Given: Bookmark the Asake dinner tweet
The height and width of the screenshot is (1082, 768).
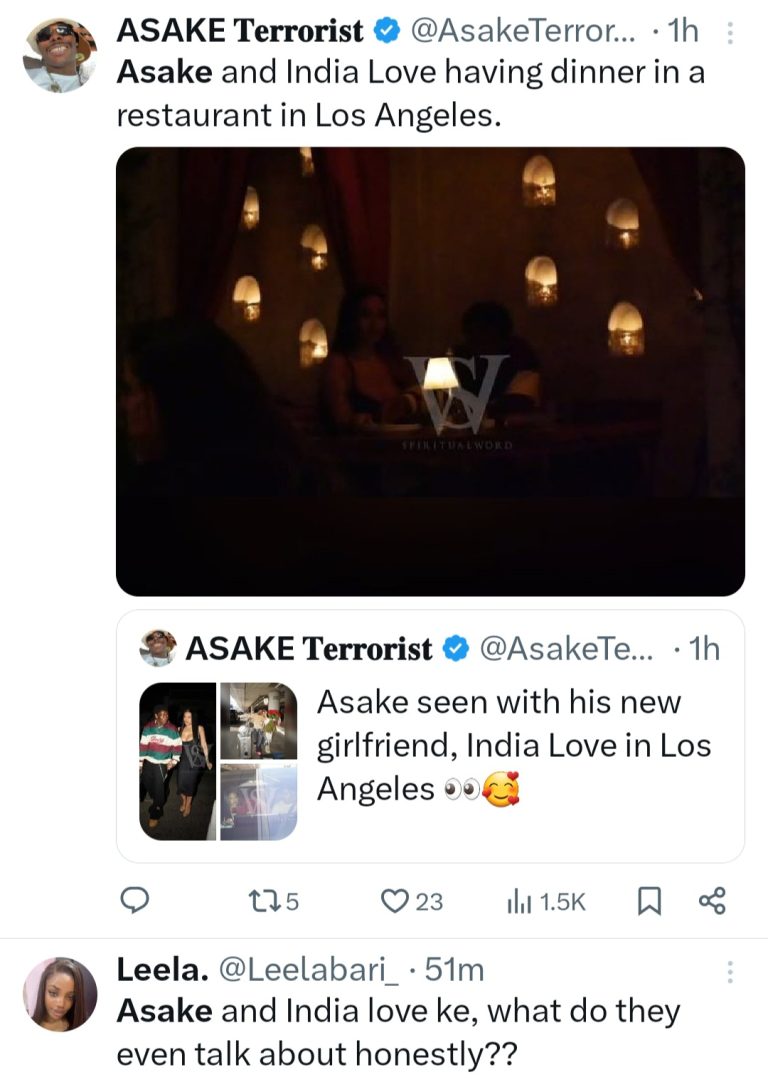Looking at the screenshot, I should tap(649, 901).
